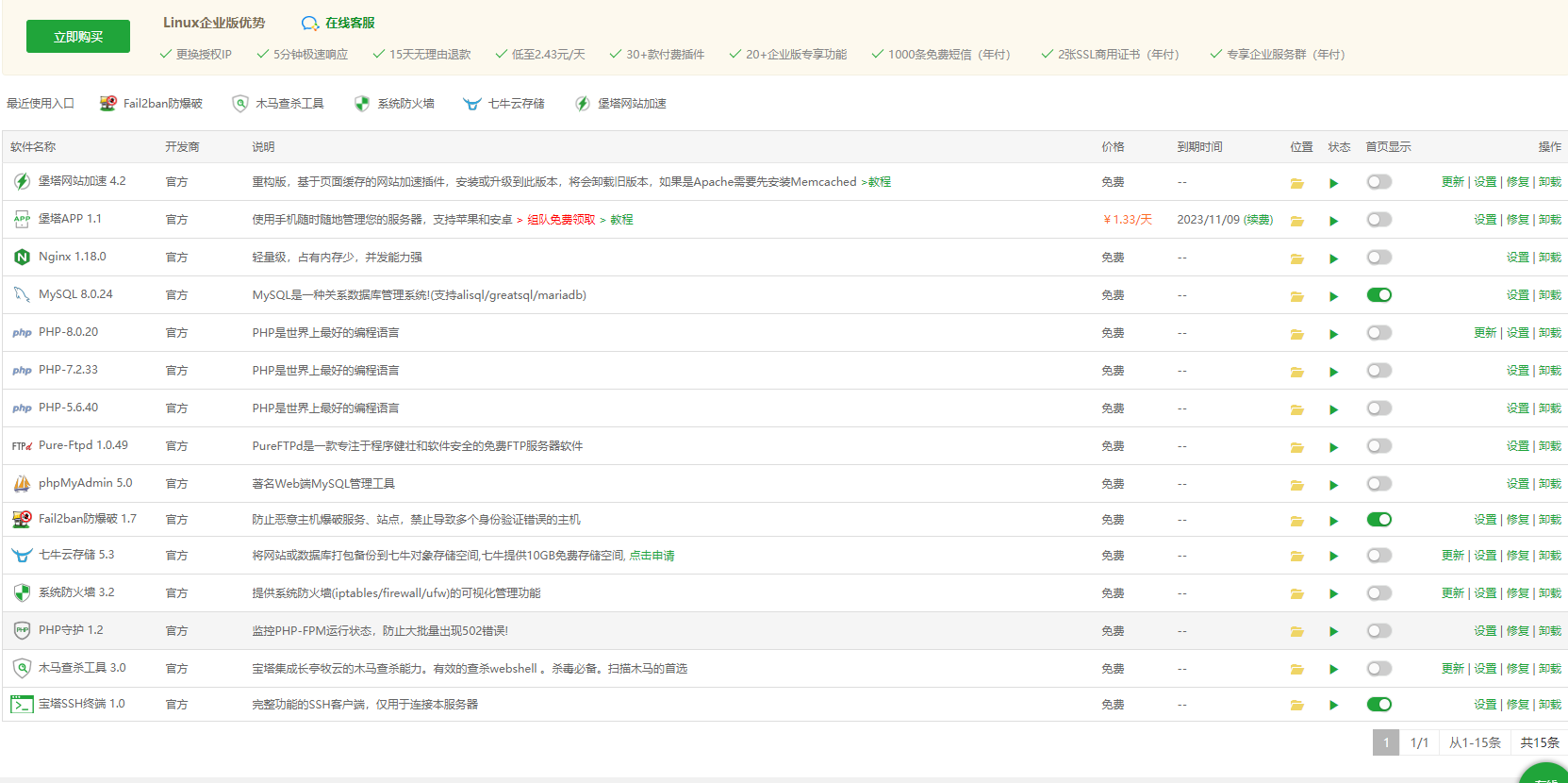
Task: Click the Pure-Ftpd FTP icon
Action: [22, 445]
